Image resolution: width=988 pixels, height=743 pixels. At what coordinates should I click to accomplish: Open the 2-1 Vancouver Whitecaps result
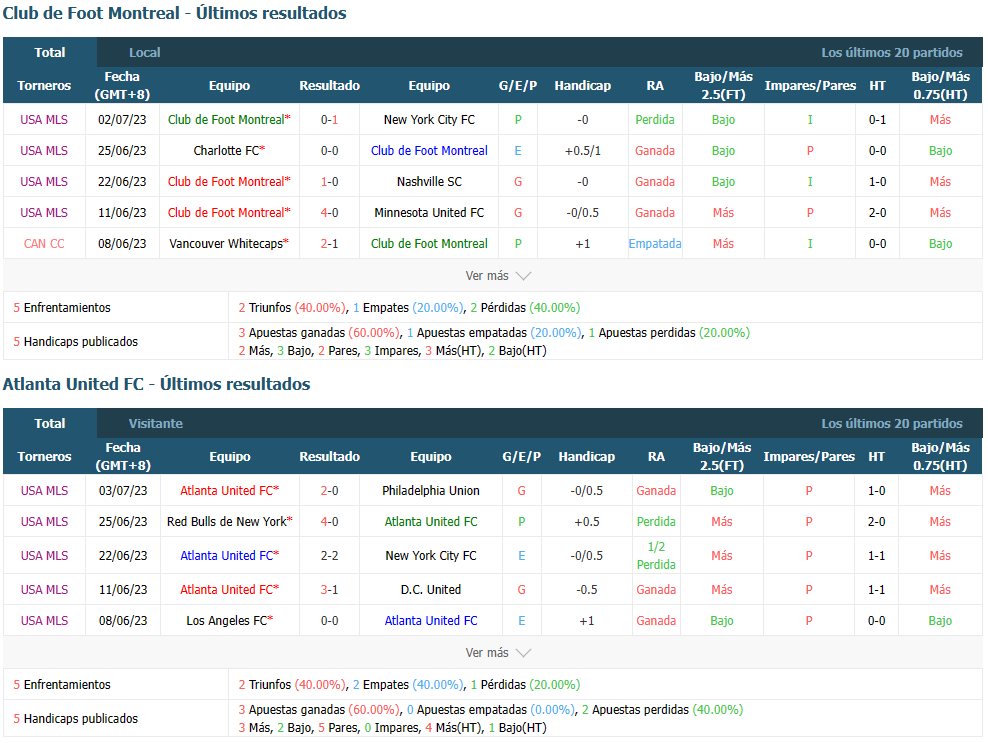329,243
